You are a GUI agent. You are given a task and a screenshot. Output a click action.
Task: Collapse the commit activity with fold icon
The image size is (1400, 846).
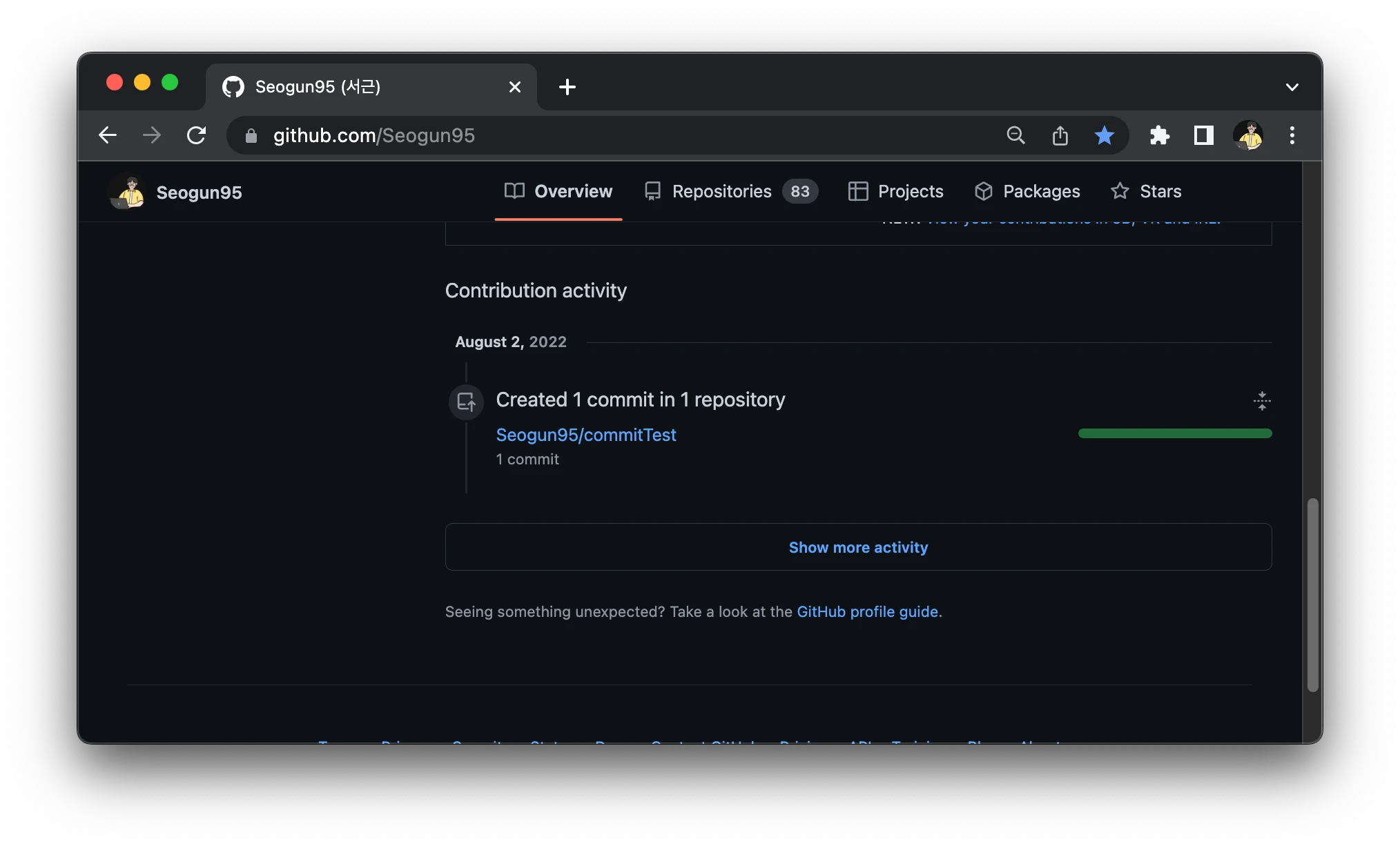tap(1262, 401)
